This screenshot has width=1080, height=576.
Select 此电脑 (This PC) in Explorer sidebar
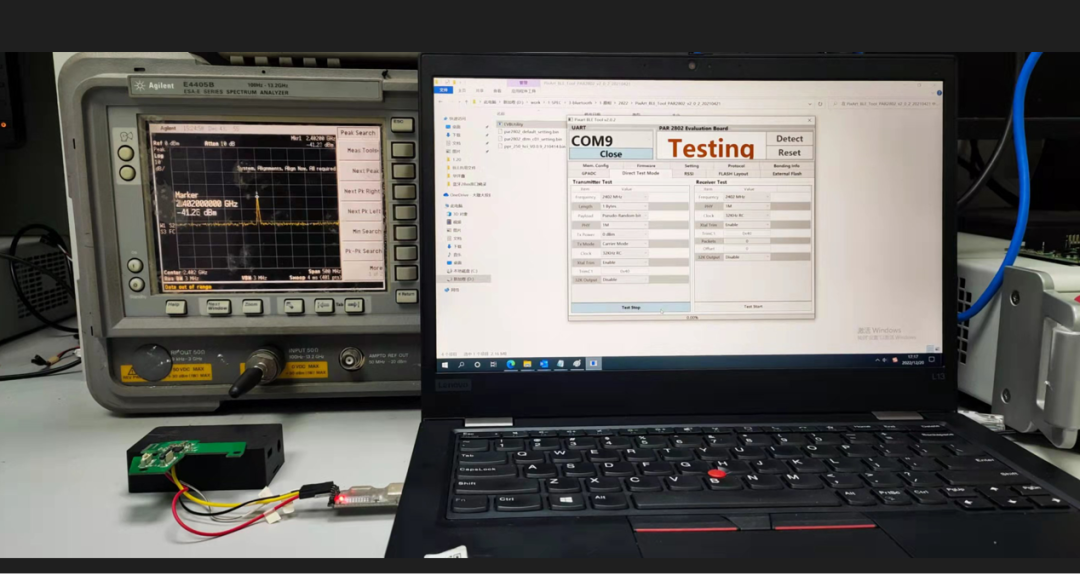[456, 206]
